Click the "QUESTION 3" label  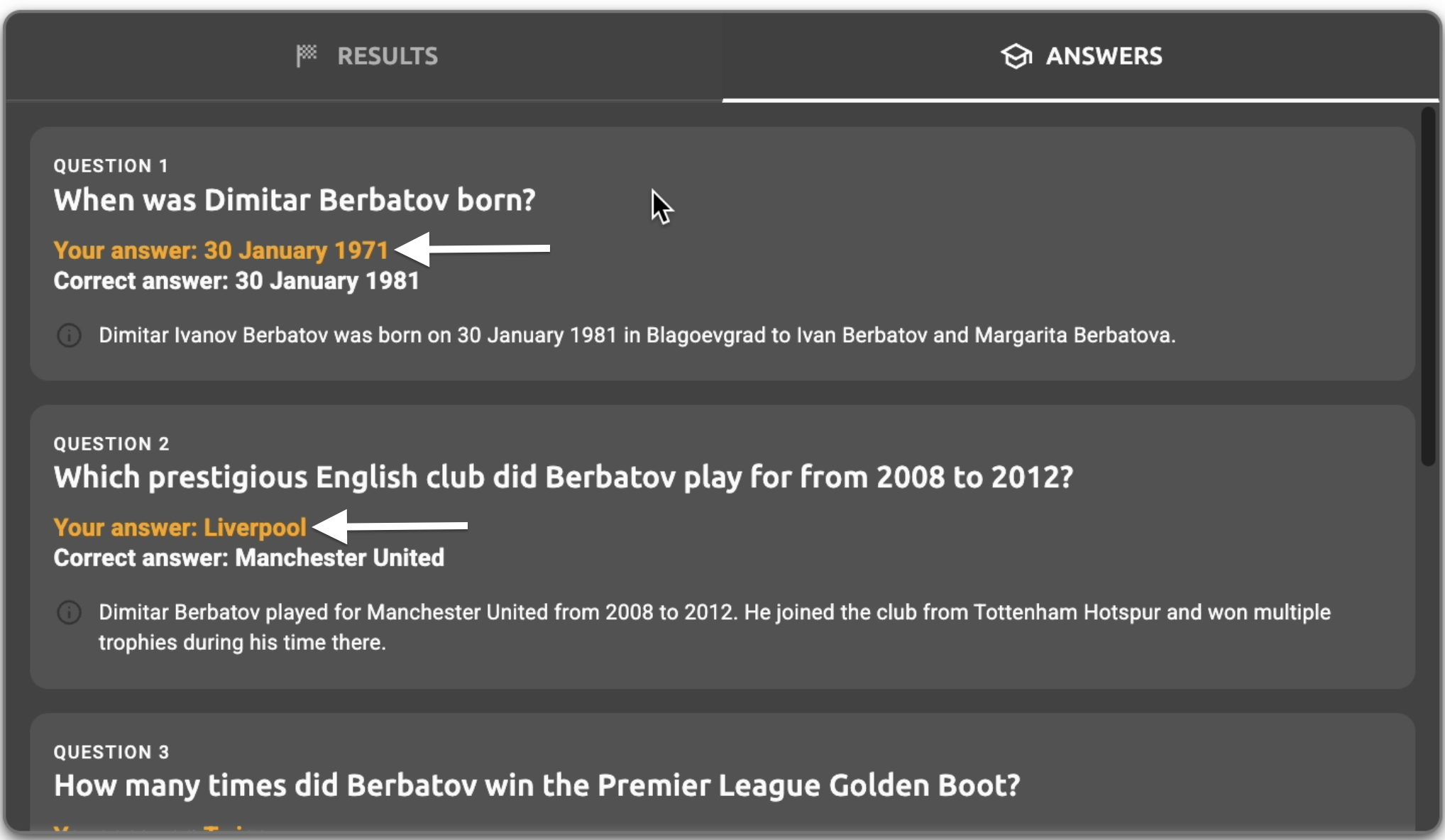[111, 752]
